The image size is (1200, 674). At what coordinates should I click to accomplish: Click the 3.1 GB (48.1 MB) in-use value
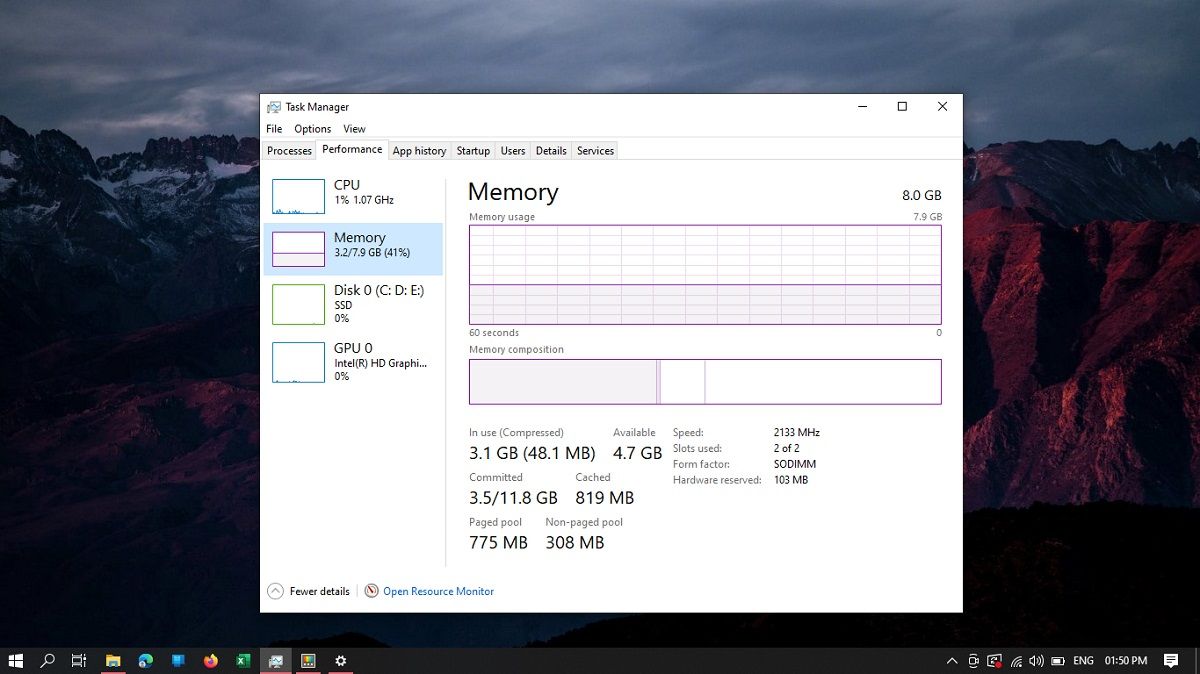[x=532, y=453]
